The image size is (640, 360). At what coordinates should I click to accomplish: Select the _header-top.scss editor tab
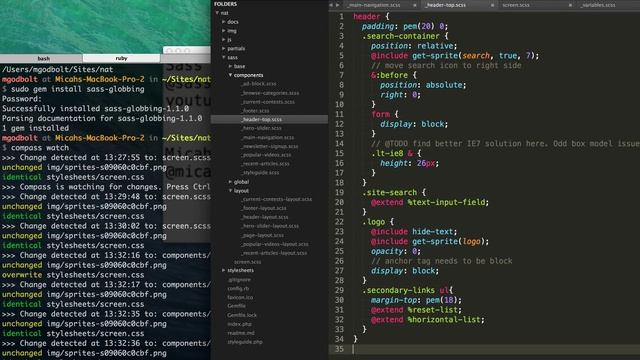point(445,5)
